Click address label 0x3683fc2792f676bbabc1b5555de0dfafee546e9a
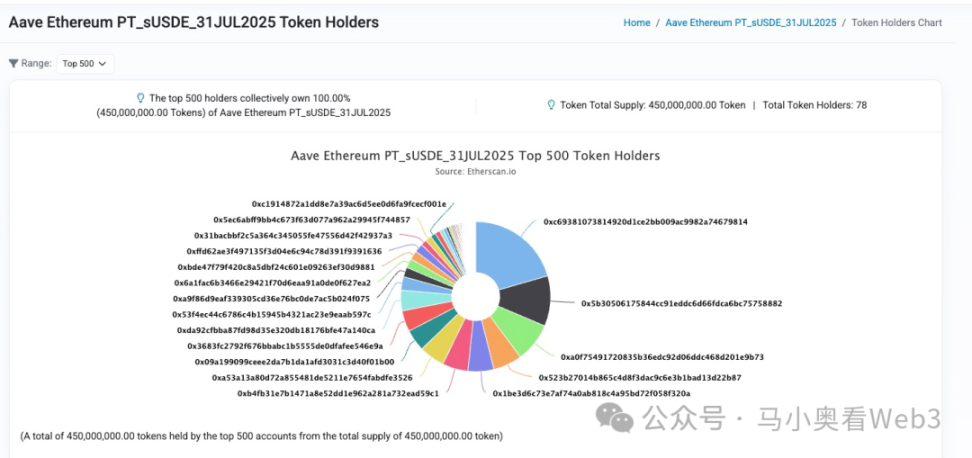972x458 pixels. [285, 346]
